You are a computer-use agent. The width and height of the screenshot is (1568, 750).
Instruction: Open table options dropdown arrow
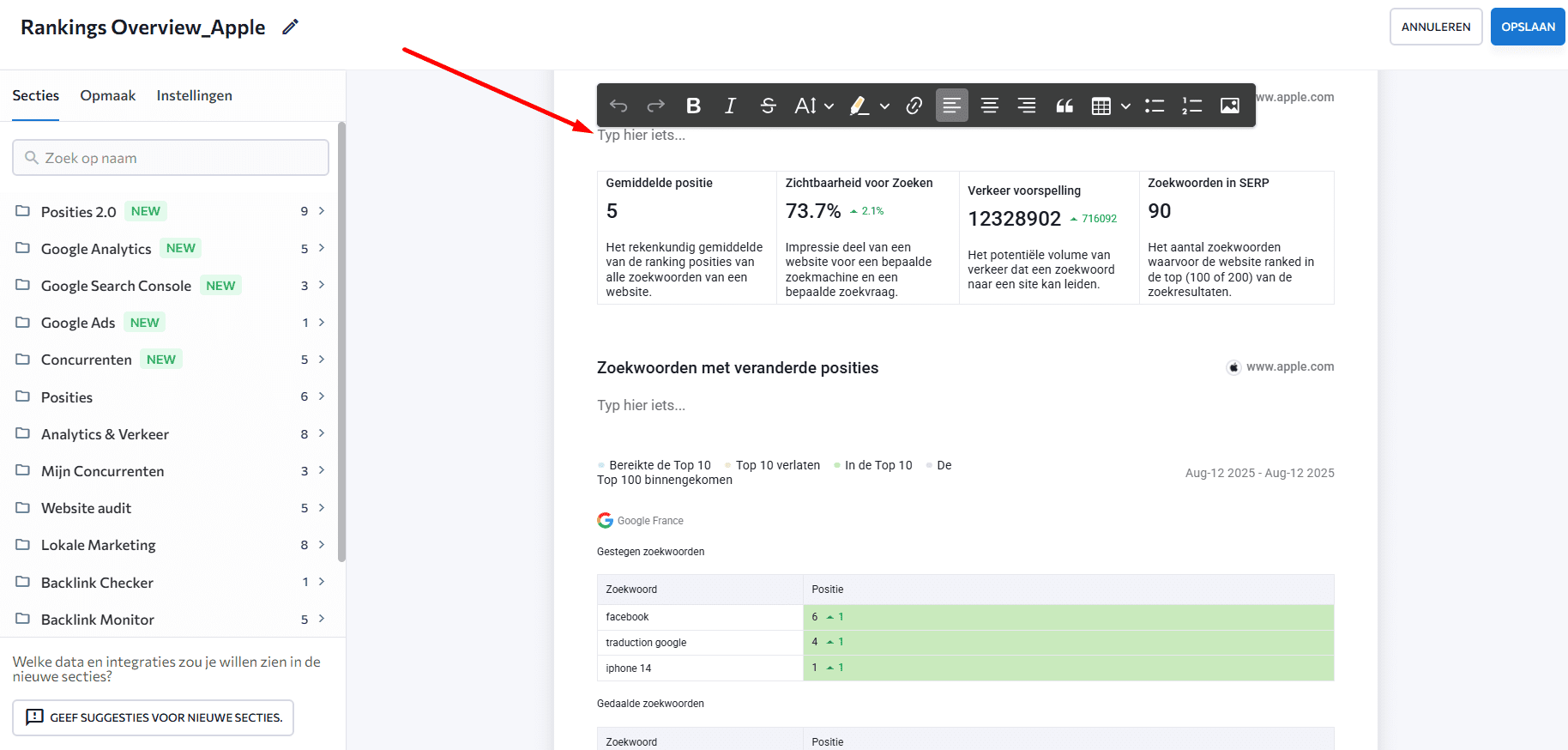(1126, 106)
